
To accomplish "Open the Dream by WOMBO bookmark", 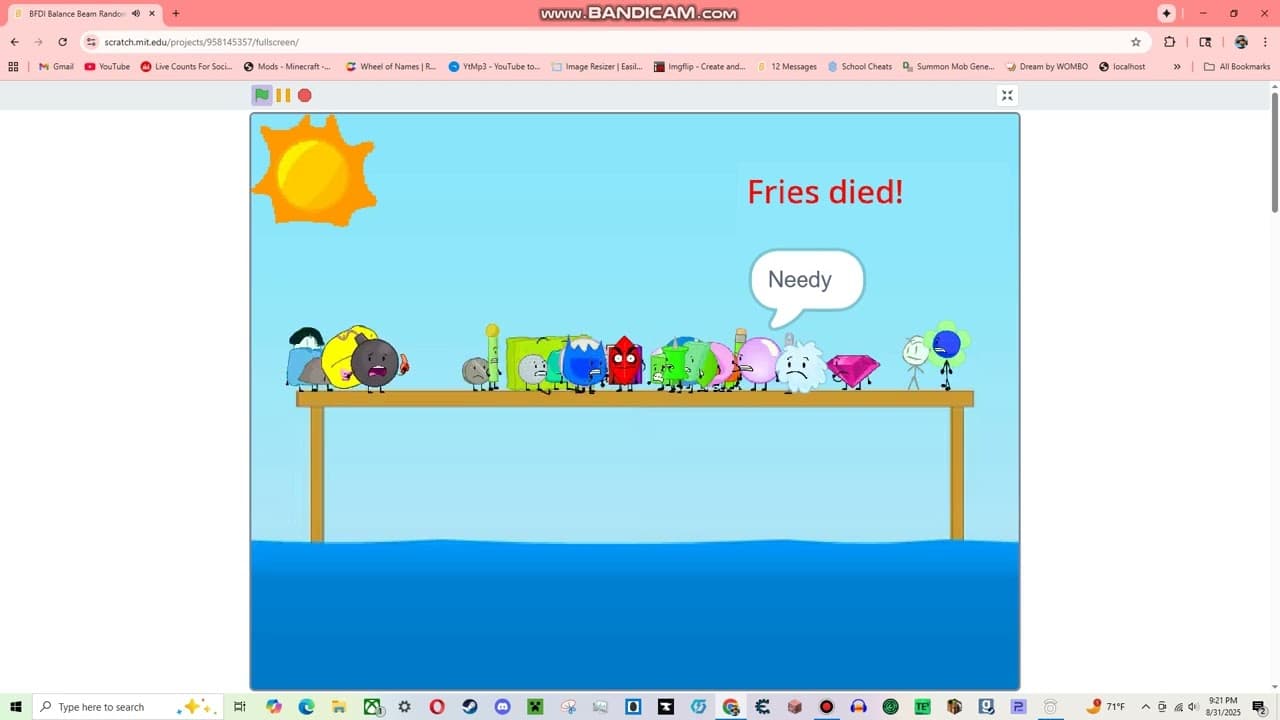I will [x=1046, y=67].
